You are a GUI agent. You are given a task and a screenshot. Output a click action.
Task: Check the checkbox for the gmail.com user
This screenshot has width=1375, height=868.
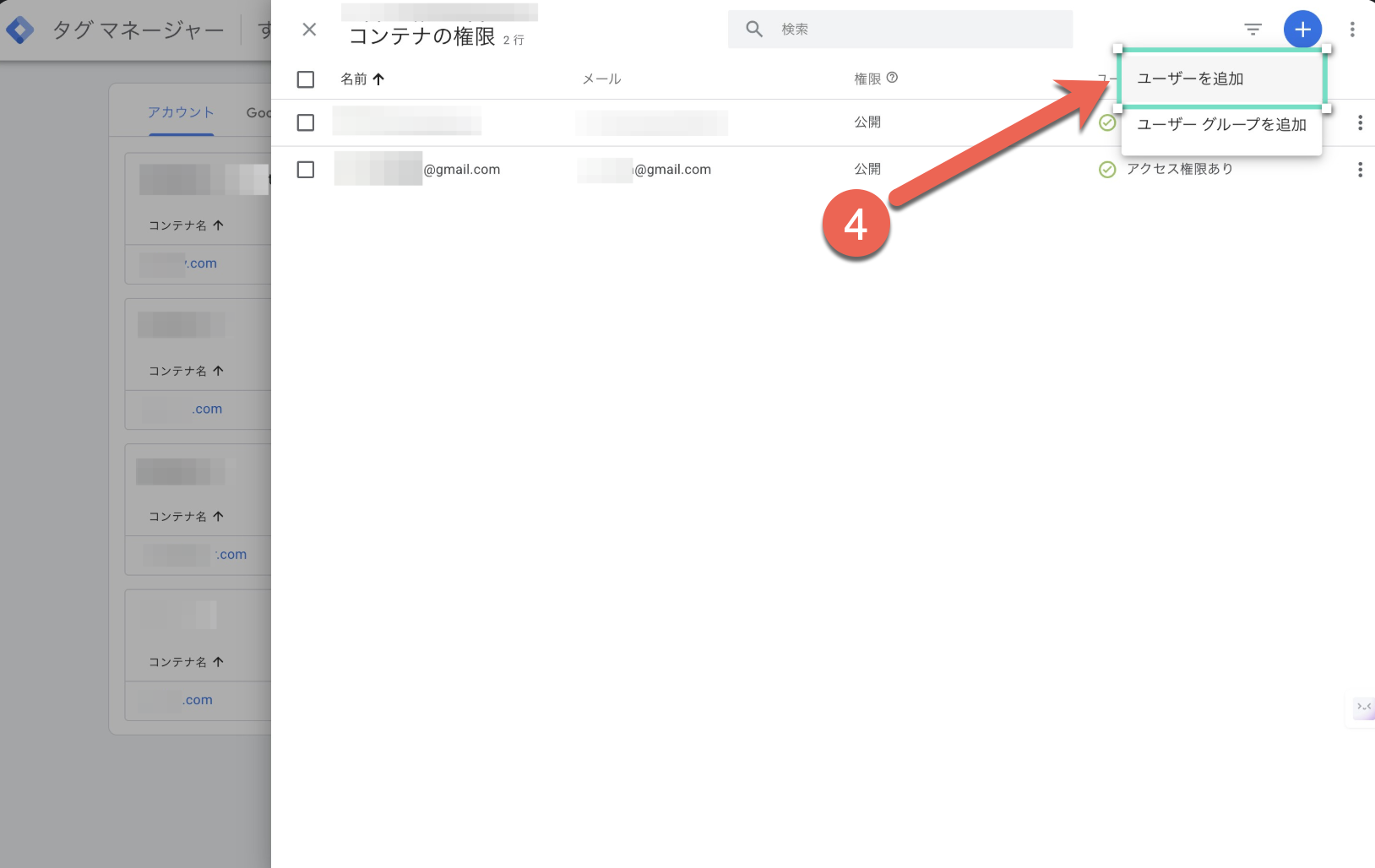(x=305, y=169)
